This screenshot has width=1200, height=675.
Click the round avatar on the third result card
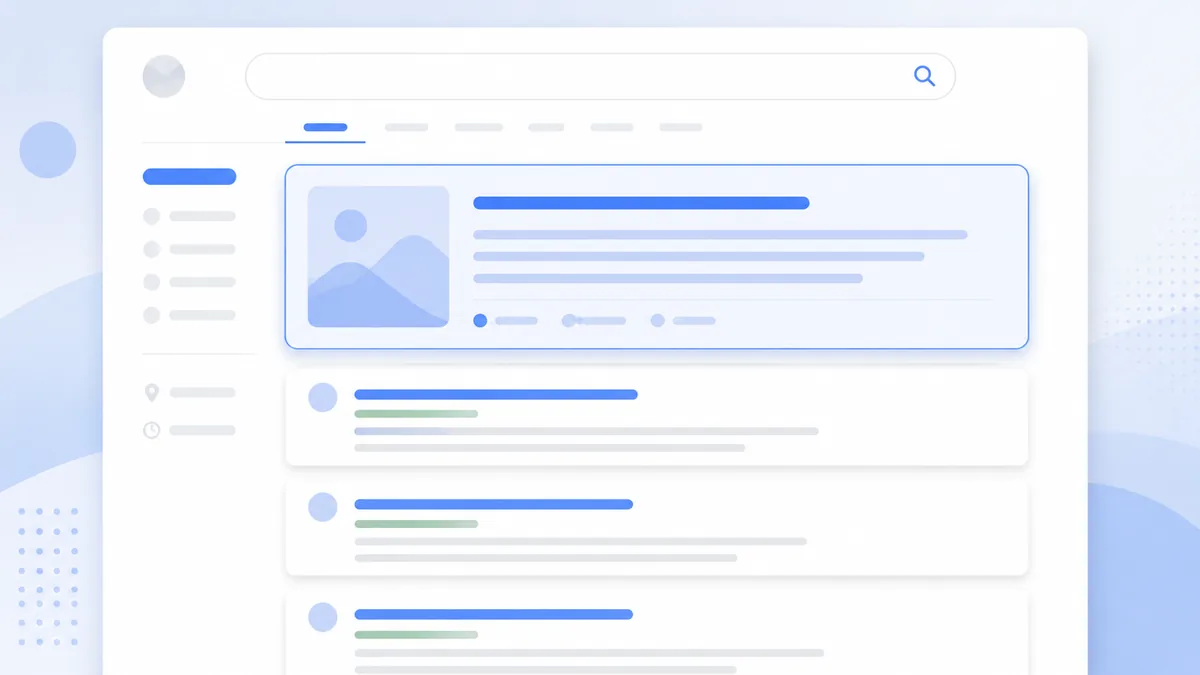(x=322, y=617)
